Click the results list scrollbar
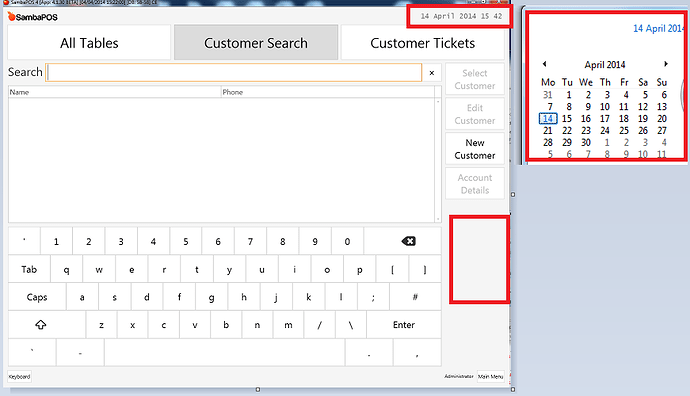Image resolution: width=690 pixels, height=396 pixels. tap(438, 160)
